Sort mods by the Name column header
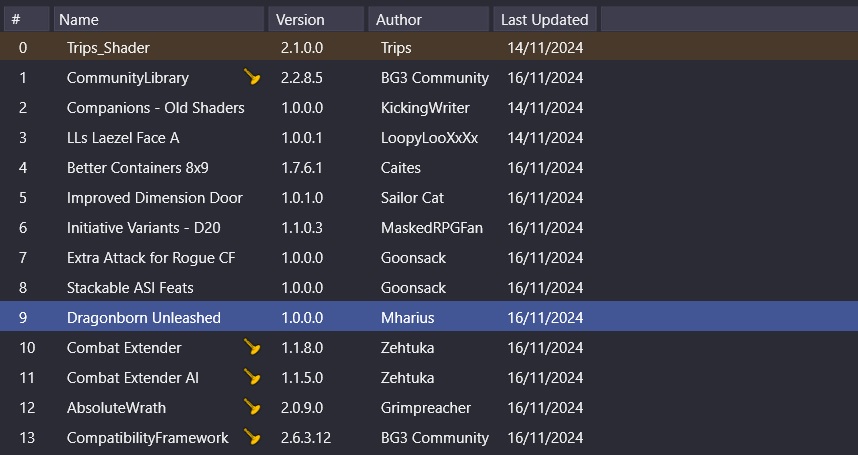The image size is (858, 455). pyautogui.click(x=160, y=19)
